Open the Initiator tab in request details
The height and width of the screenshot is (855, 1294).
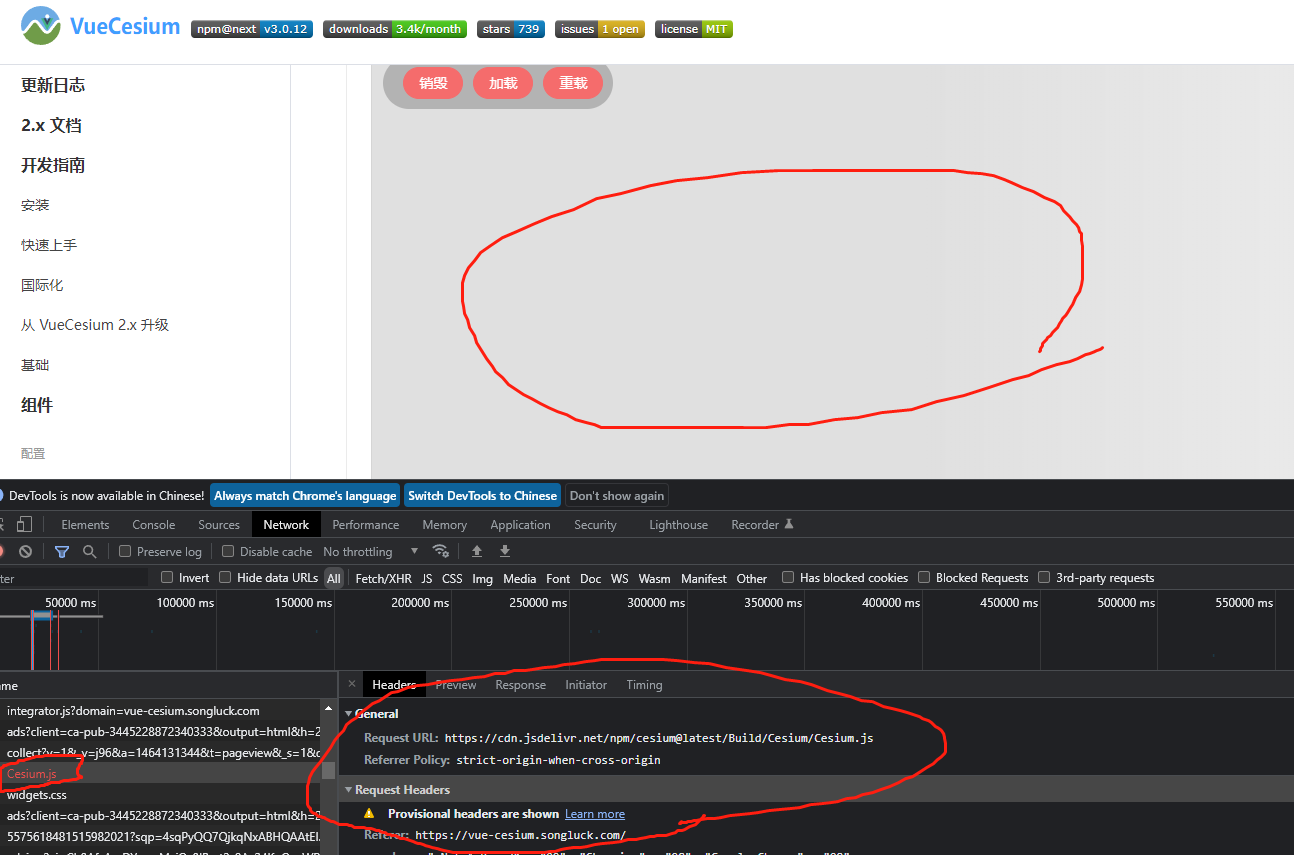(586, 684)
